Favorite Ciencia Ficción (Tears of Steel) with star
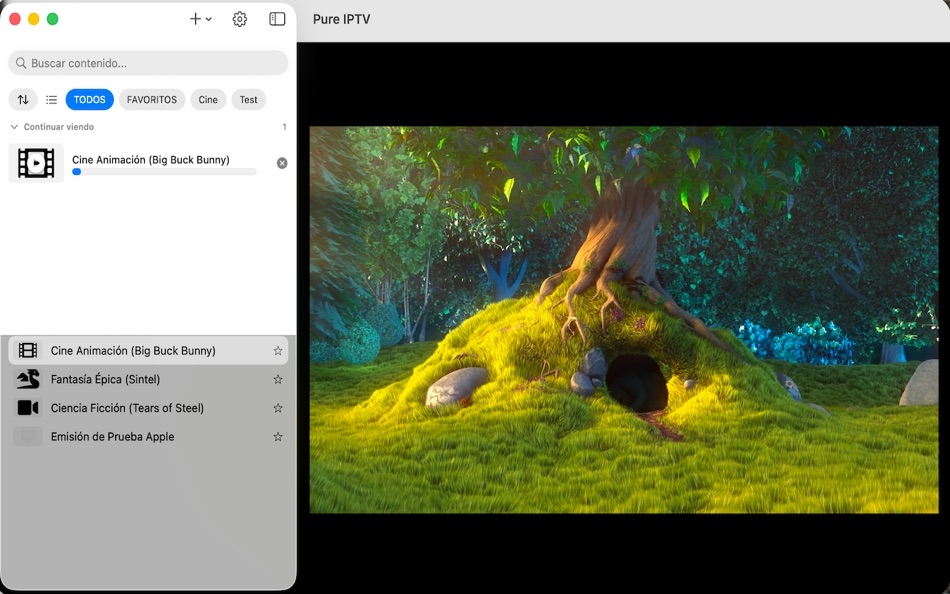The height and width of the screenshot is (594, 950). pos(277,408)
